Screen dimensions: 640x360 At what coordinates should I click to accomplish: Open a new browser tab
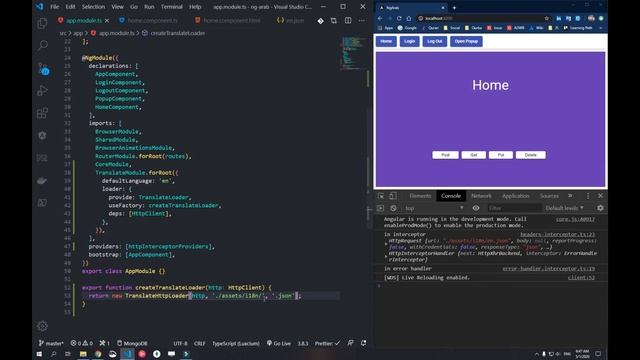(x=454, y=8)
